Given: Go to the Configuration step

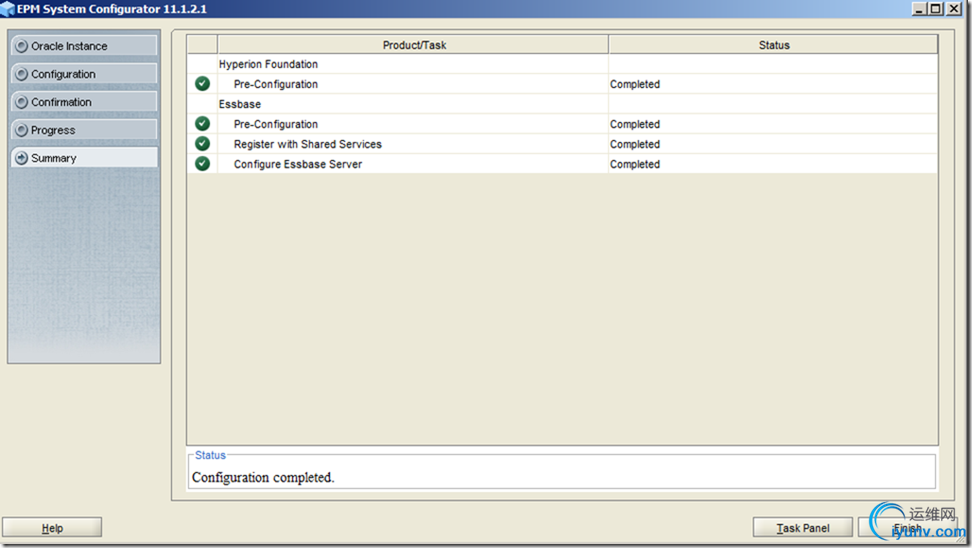Looking at the screenshot, I should [84, 74].
